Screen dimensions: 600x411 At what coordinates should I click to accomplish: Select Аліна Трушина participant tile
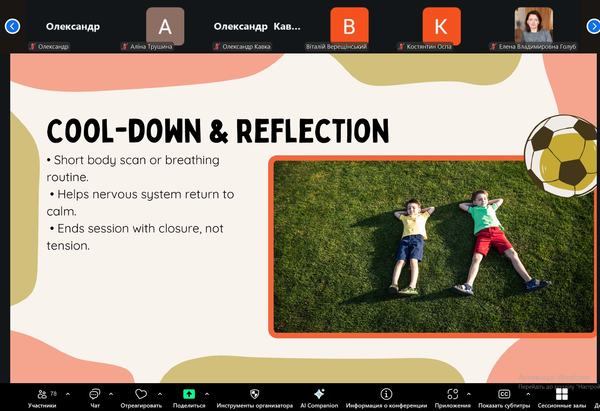pos(165,26)
